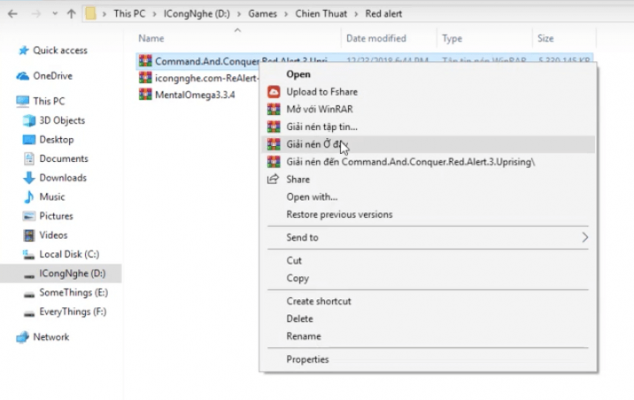The width and height of the screenshot is (634, 400).
Task: Go up one folder level
Action: (72, 14)
